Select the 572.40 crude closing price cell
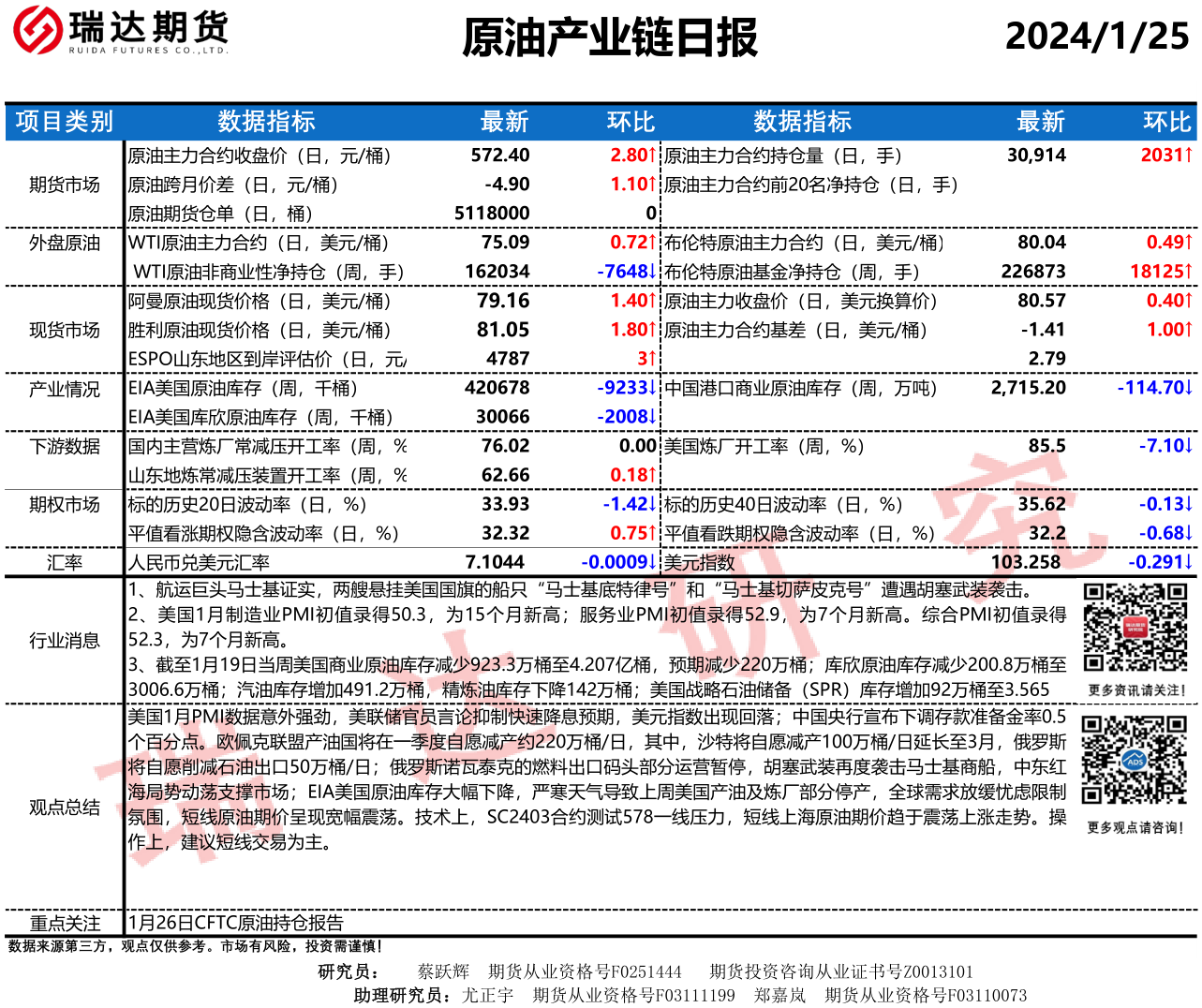 point(500,156)
